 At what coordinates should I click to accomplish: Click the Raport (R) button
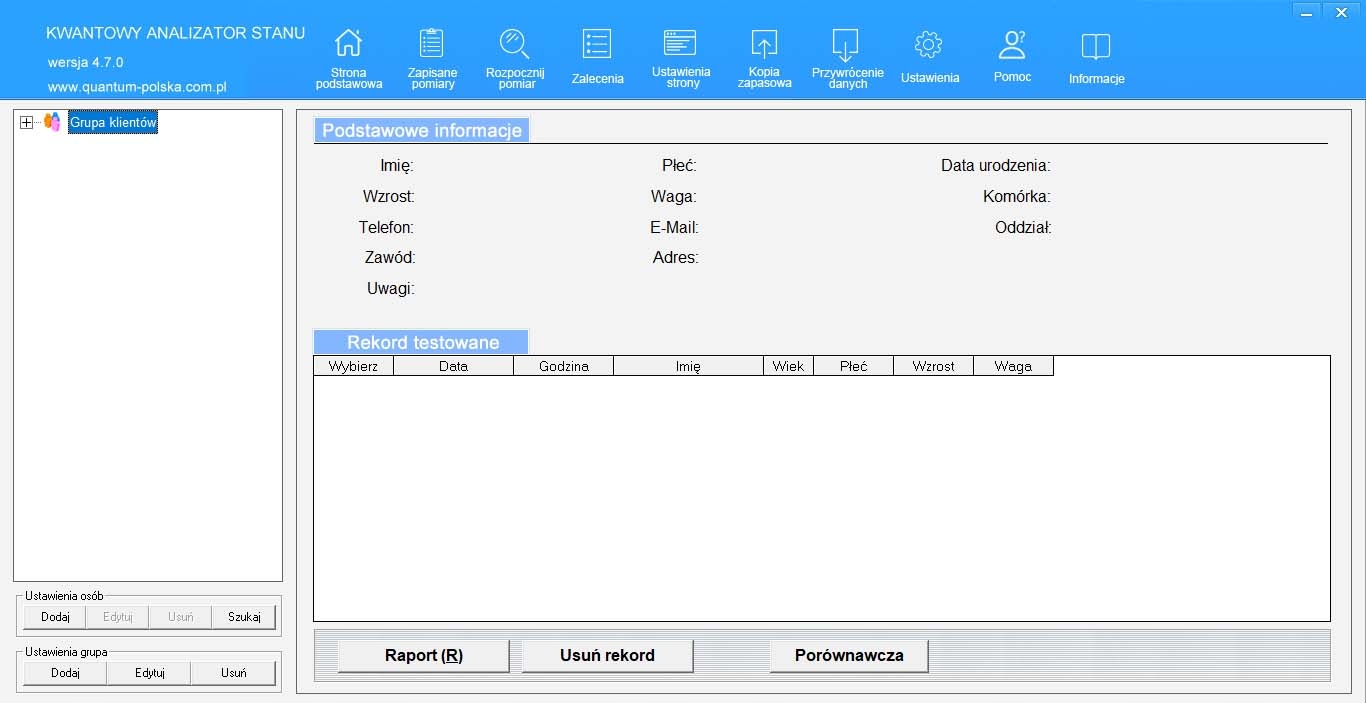tap(424, 656)
